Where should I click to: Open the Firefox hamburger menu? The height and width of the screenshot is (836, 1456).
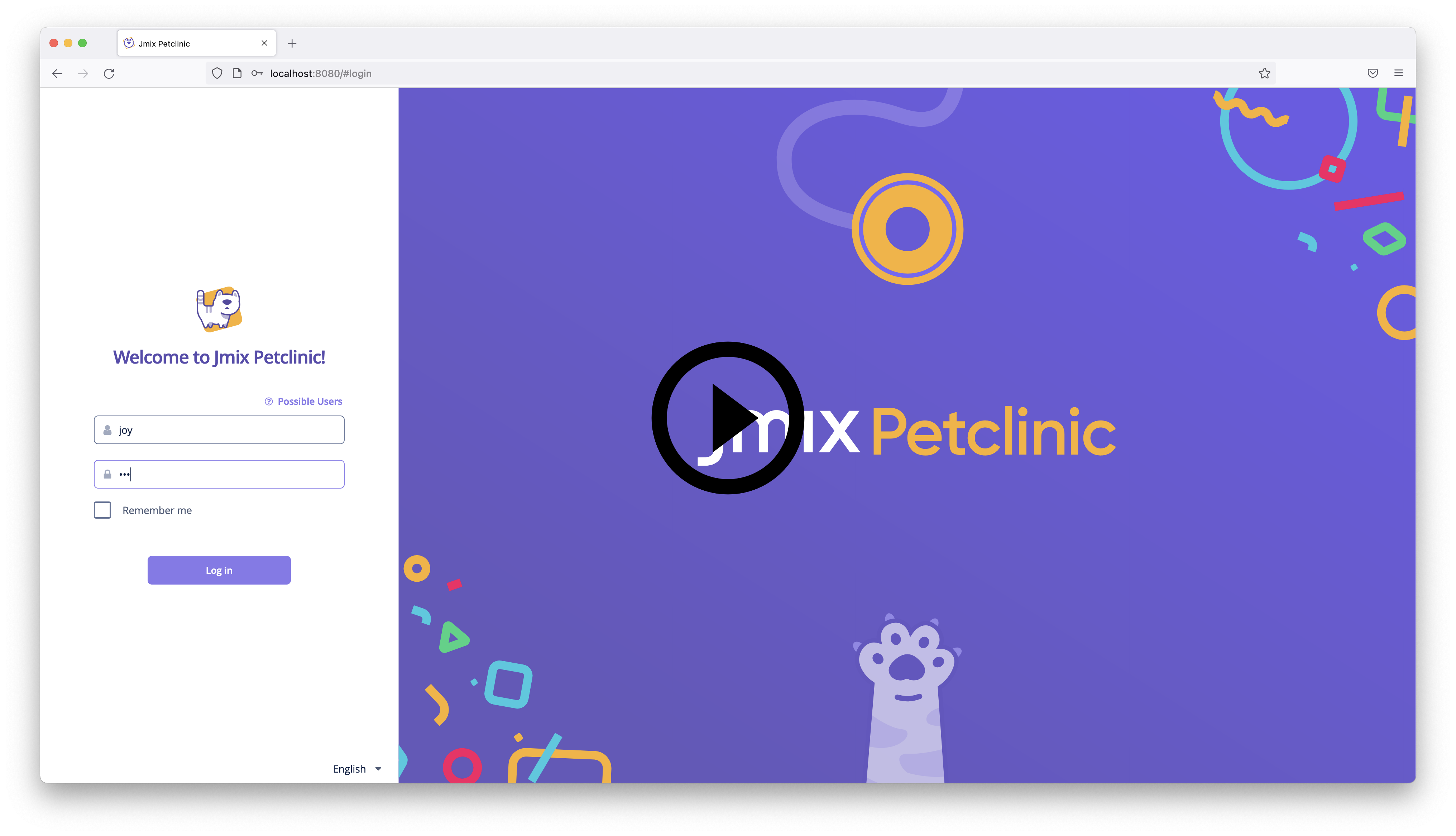(1399, 73)
